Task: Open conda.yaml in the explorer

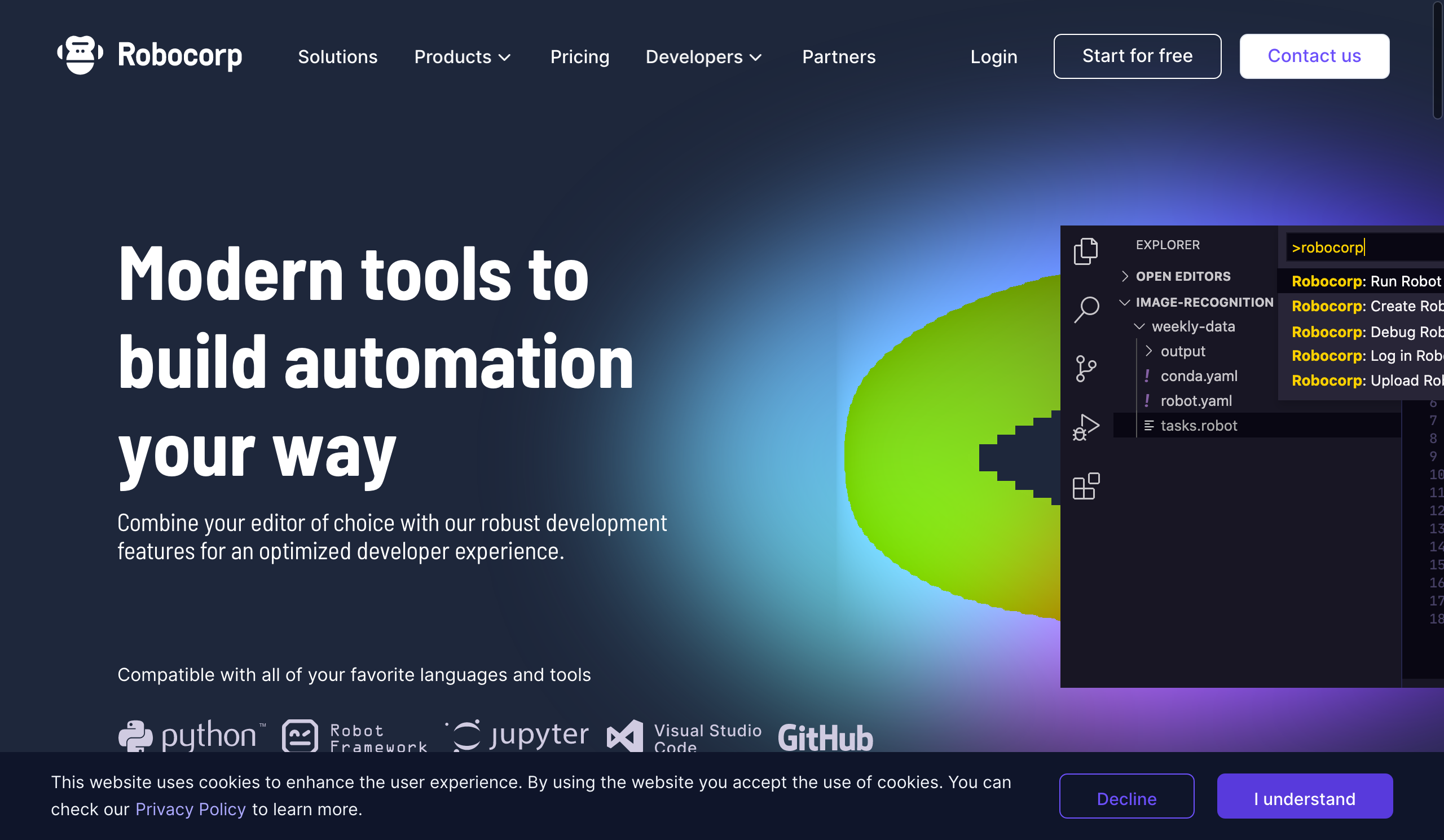Action: click(1199, 375)
